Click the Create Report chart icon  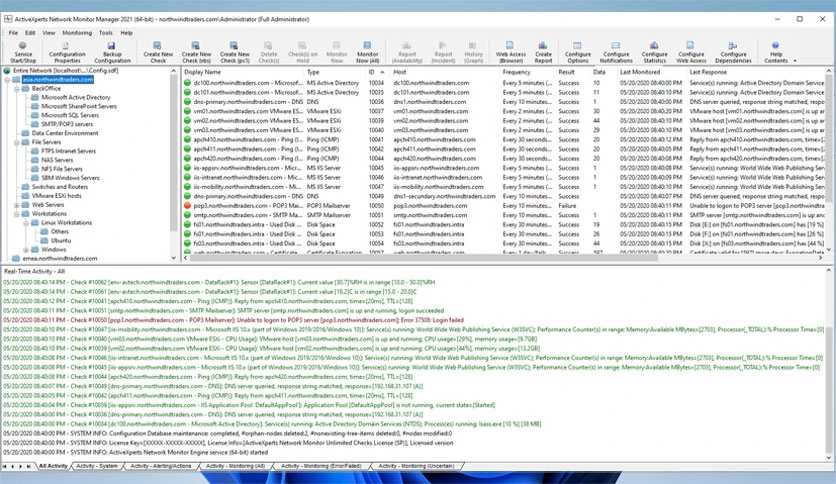tap(543, 46)
